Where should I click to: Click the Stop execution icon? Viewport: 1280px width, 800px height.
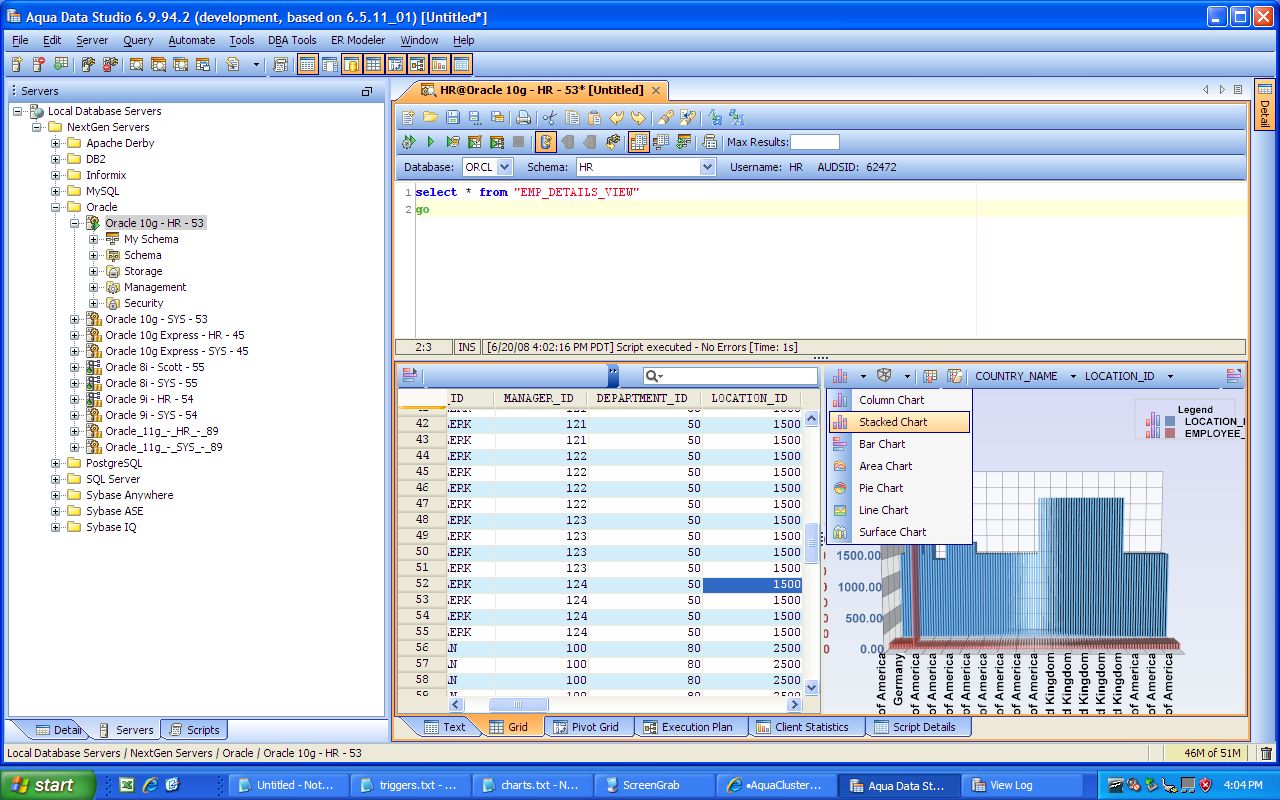[518, 141]
